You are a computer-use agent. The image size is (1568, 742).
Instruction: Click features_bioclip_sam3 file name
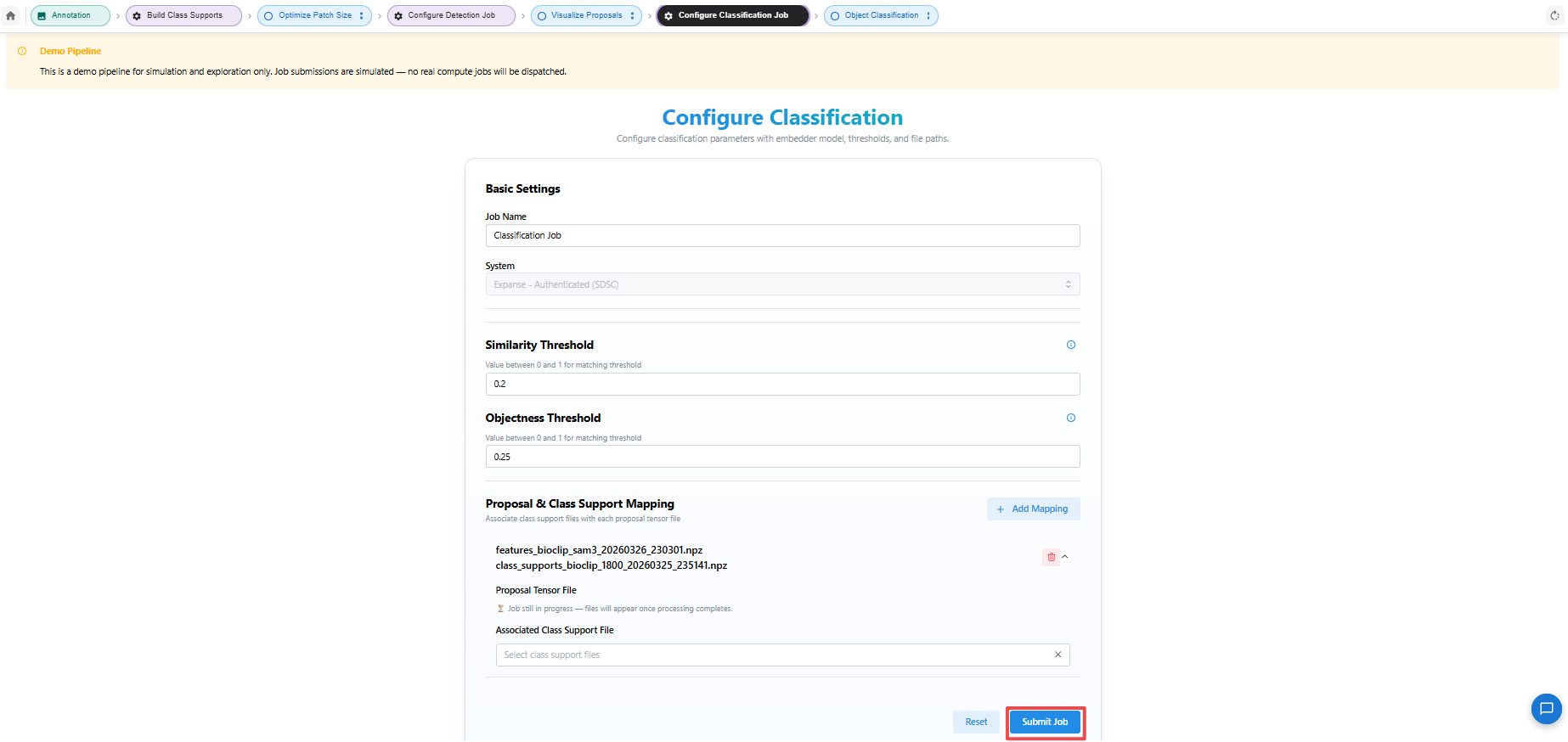coord(599,550)
